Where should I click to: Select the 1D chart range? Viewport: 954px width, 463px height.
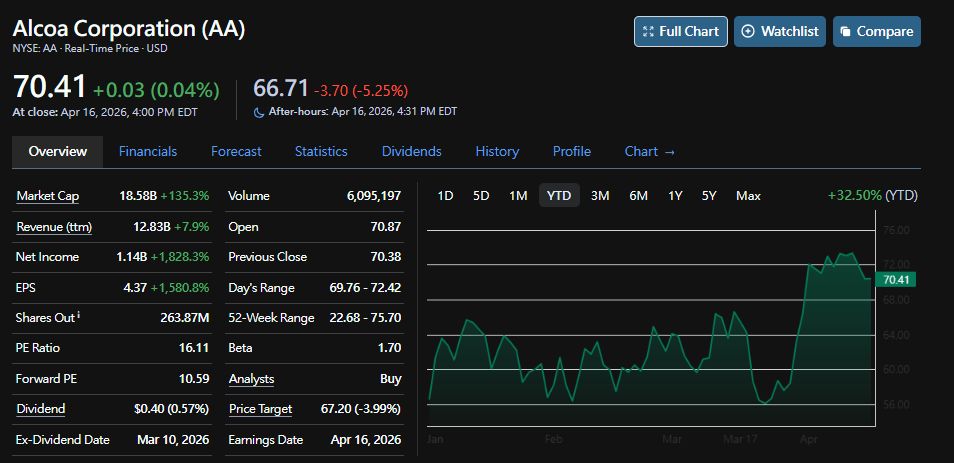pos(446,196)
